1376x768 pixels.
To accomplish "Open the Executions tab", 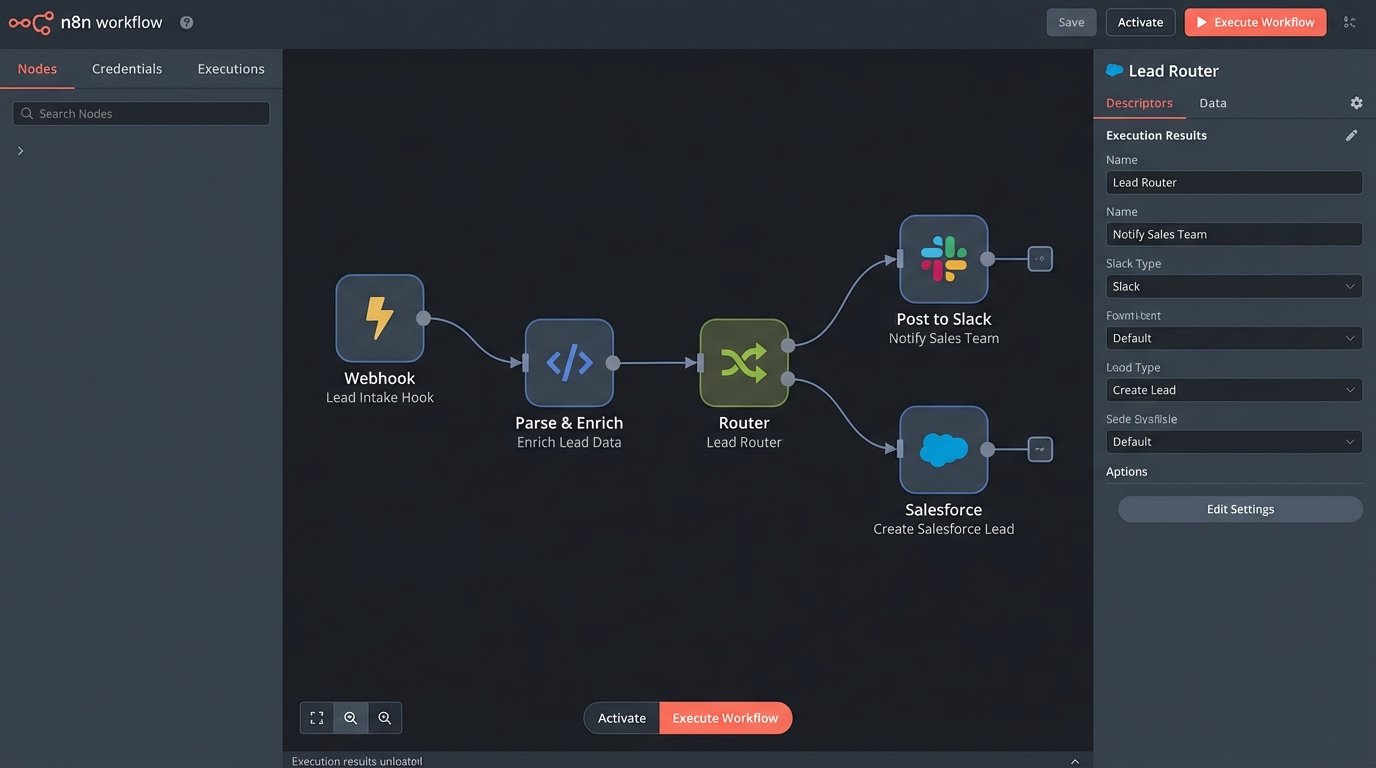I will pyautogui.click(x=231, y=69).
